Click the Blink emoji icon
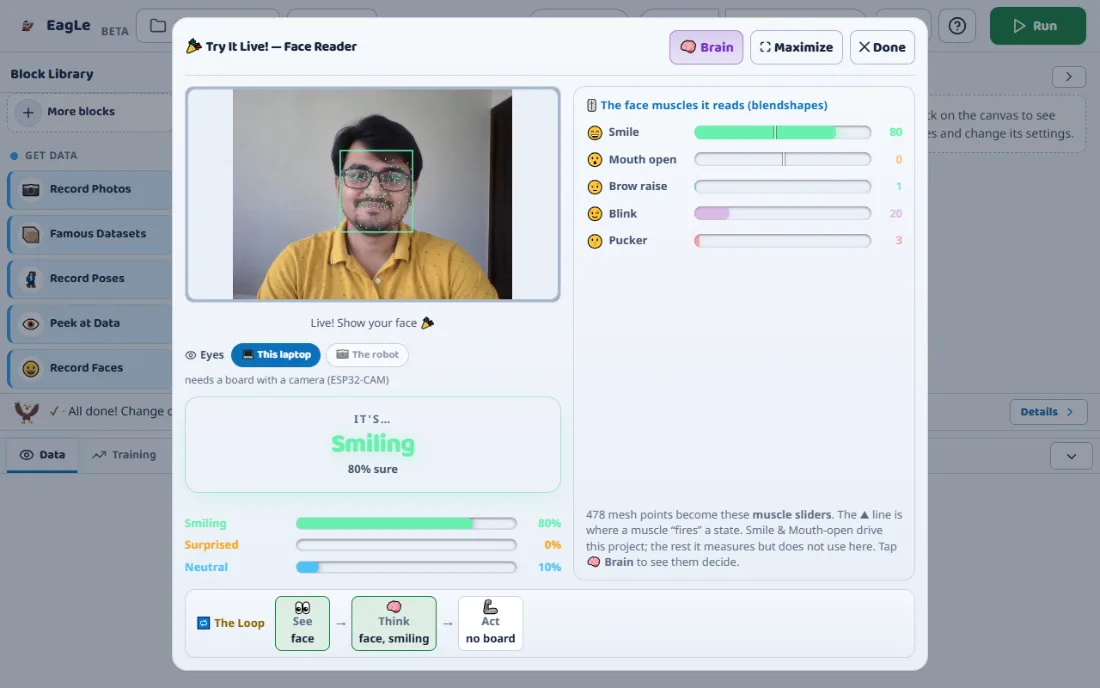 [595, 214]
